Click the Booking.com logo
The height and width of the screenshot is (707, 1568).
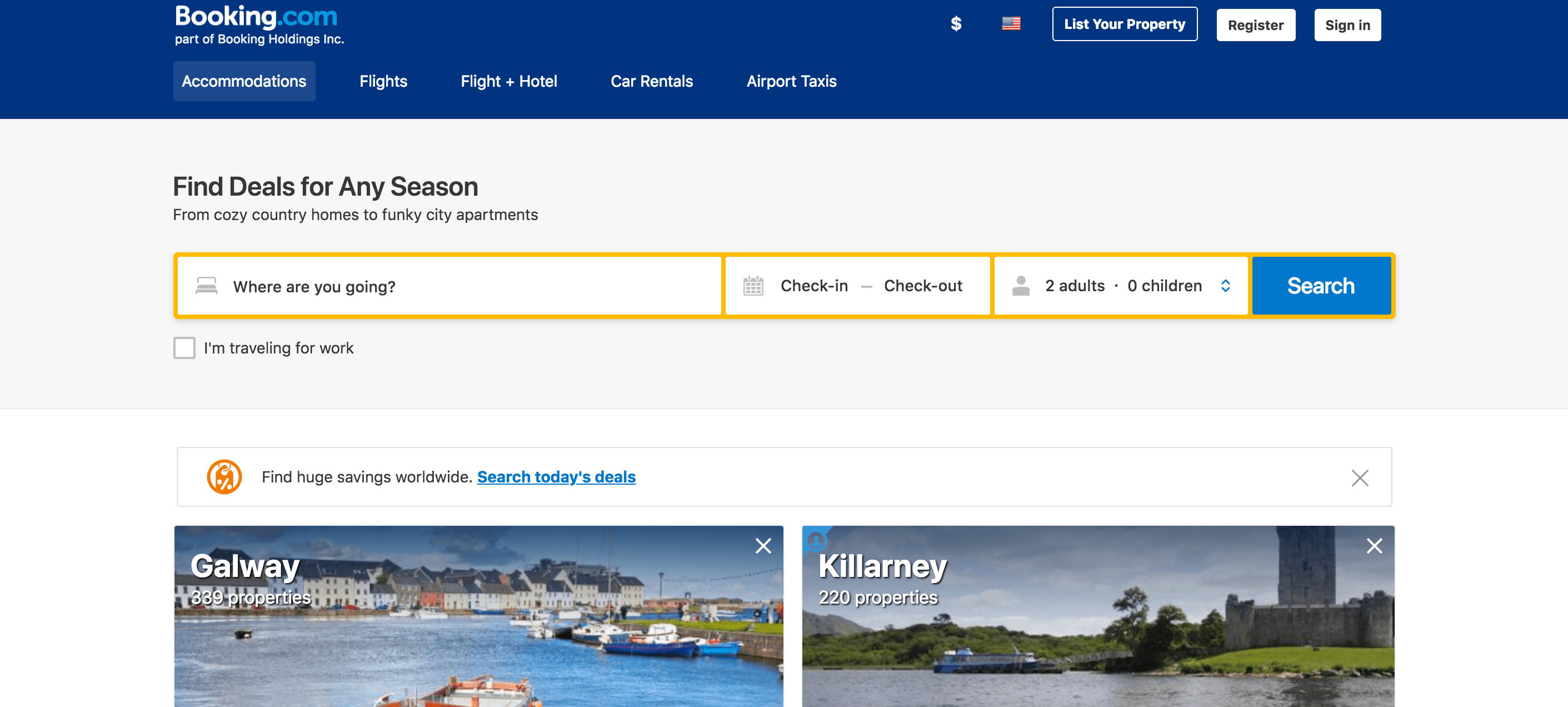click(256, 17)
